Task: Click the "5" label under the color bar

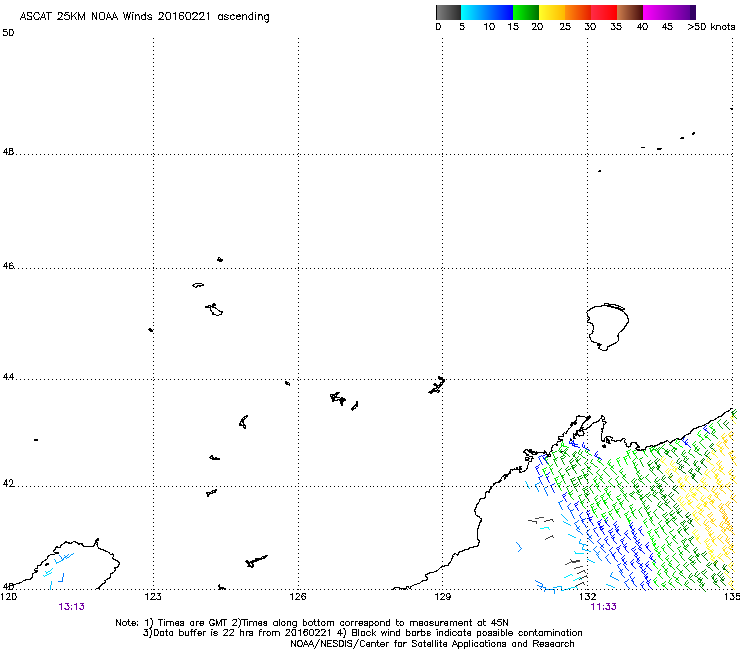Action: pos(462,27)
